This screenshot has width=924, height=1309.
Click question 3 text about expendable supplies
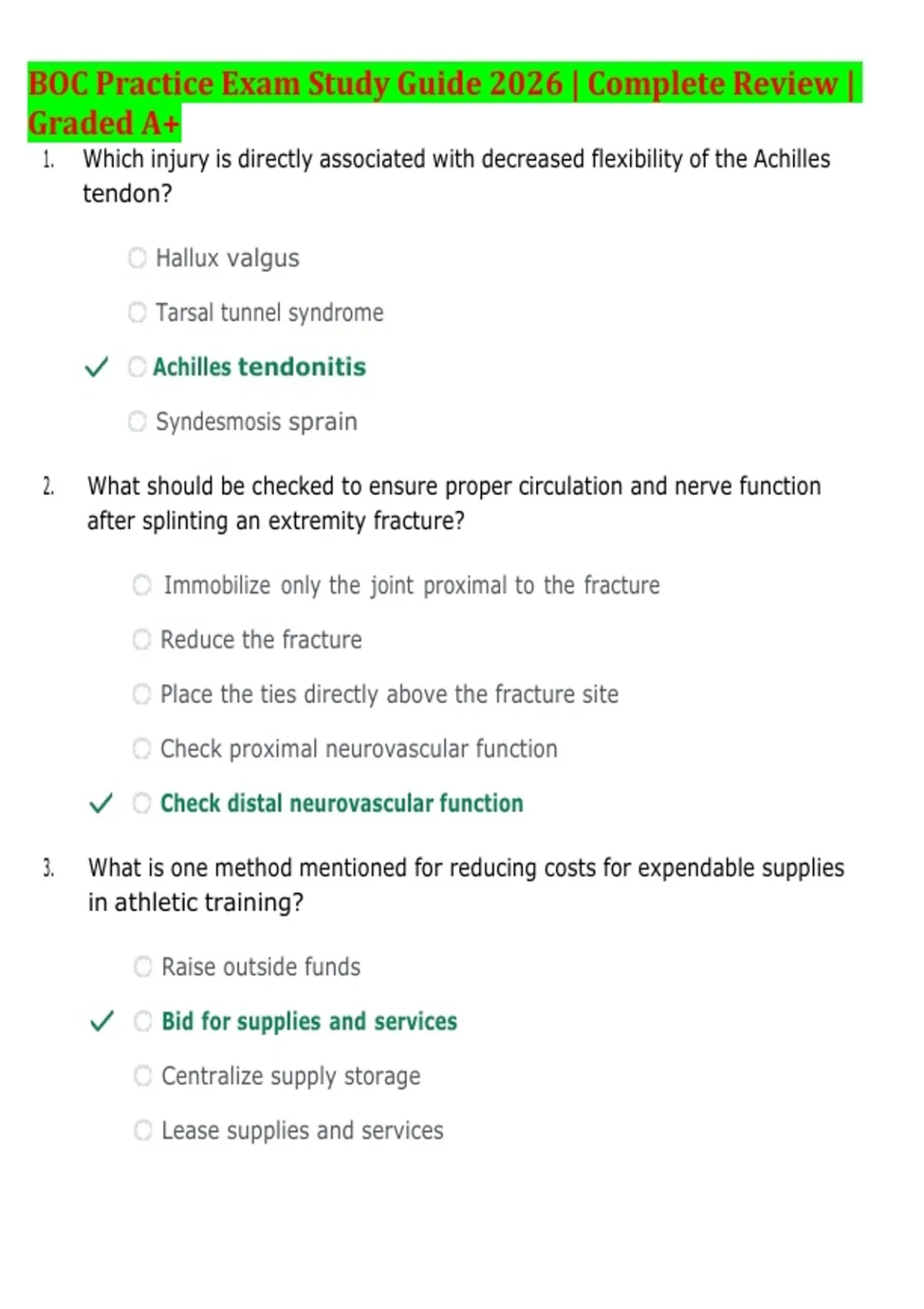click(x=466, y=885)
